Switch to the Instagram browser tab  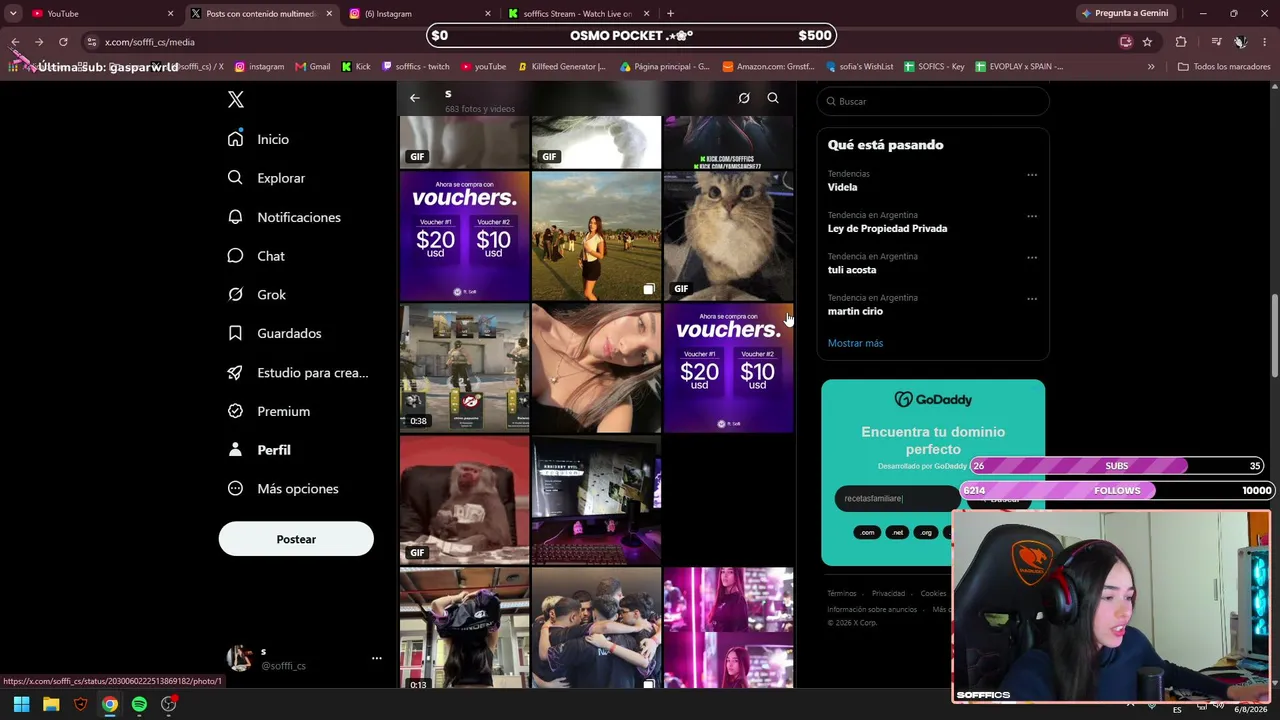(419, 14)
